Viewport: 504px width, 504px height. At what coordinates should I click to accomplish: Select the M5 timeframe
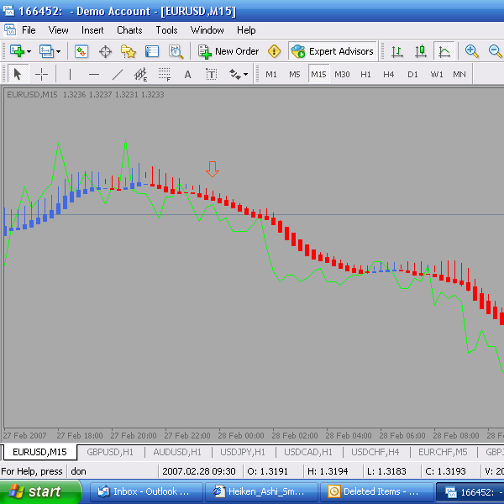(295, 74)
